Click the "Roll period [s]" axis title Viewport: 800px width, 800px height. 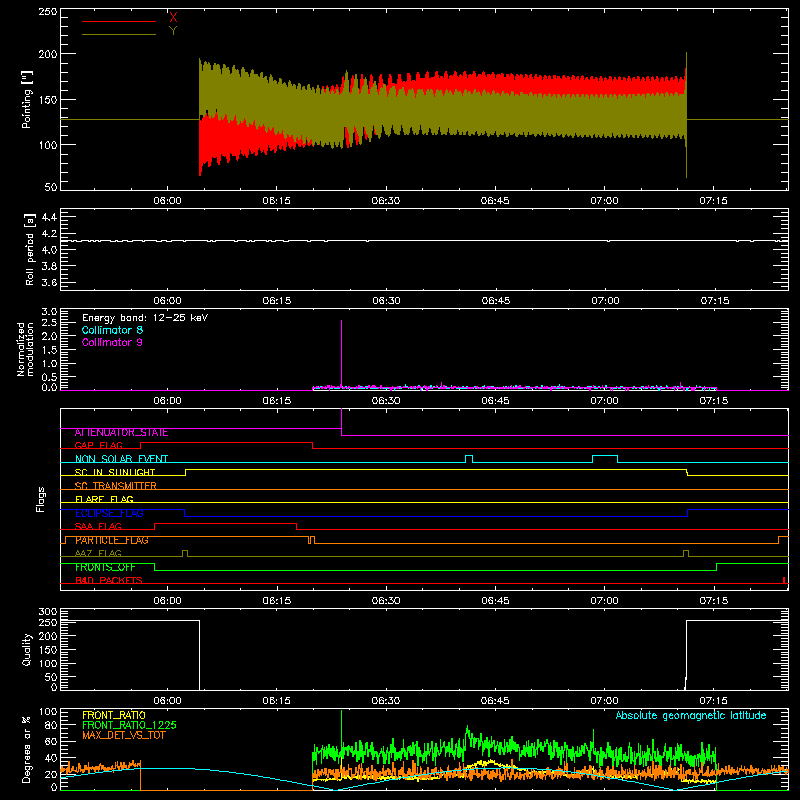(30, 249)
